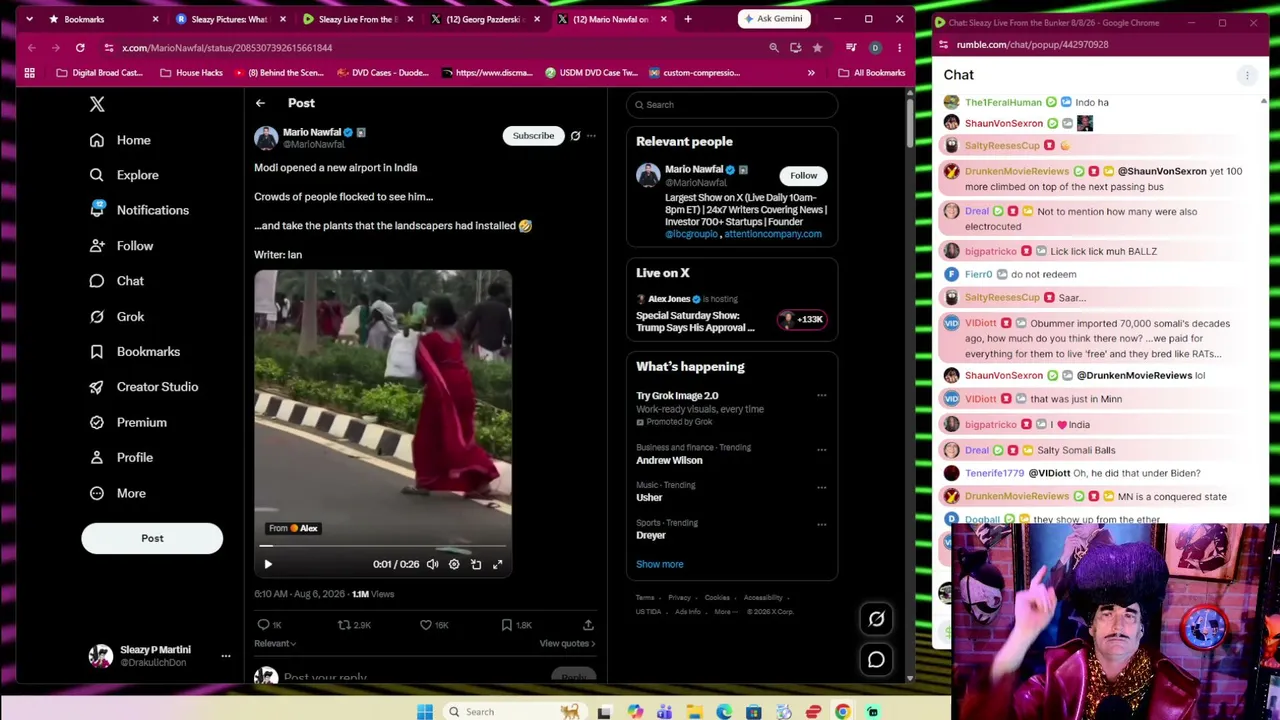
Task: Open the attentioncompany.com link
Action: [773, 234]
